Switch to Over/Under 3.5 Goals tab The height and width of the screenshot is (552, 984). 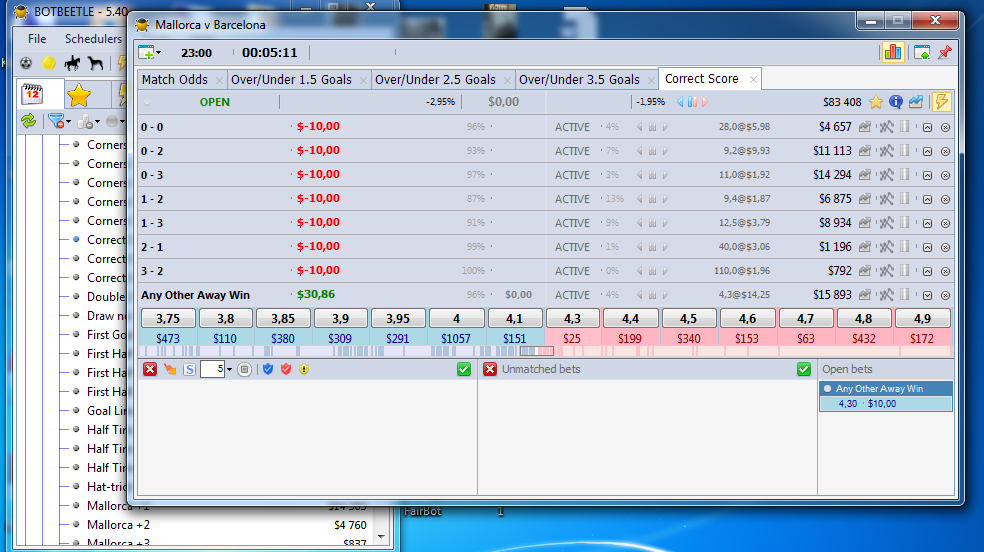tap(579, 80)
